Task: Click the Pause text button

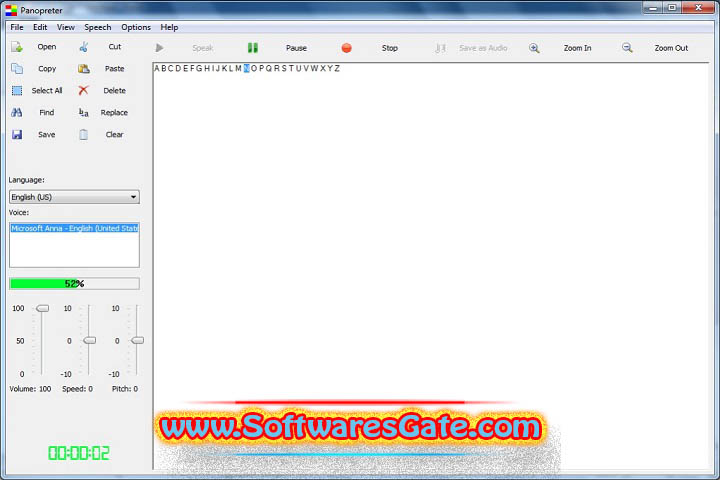Action: point(296,48)
